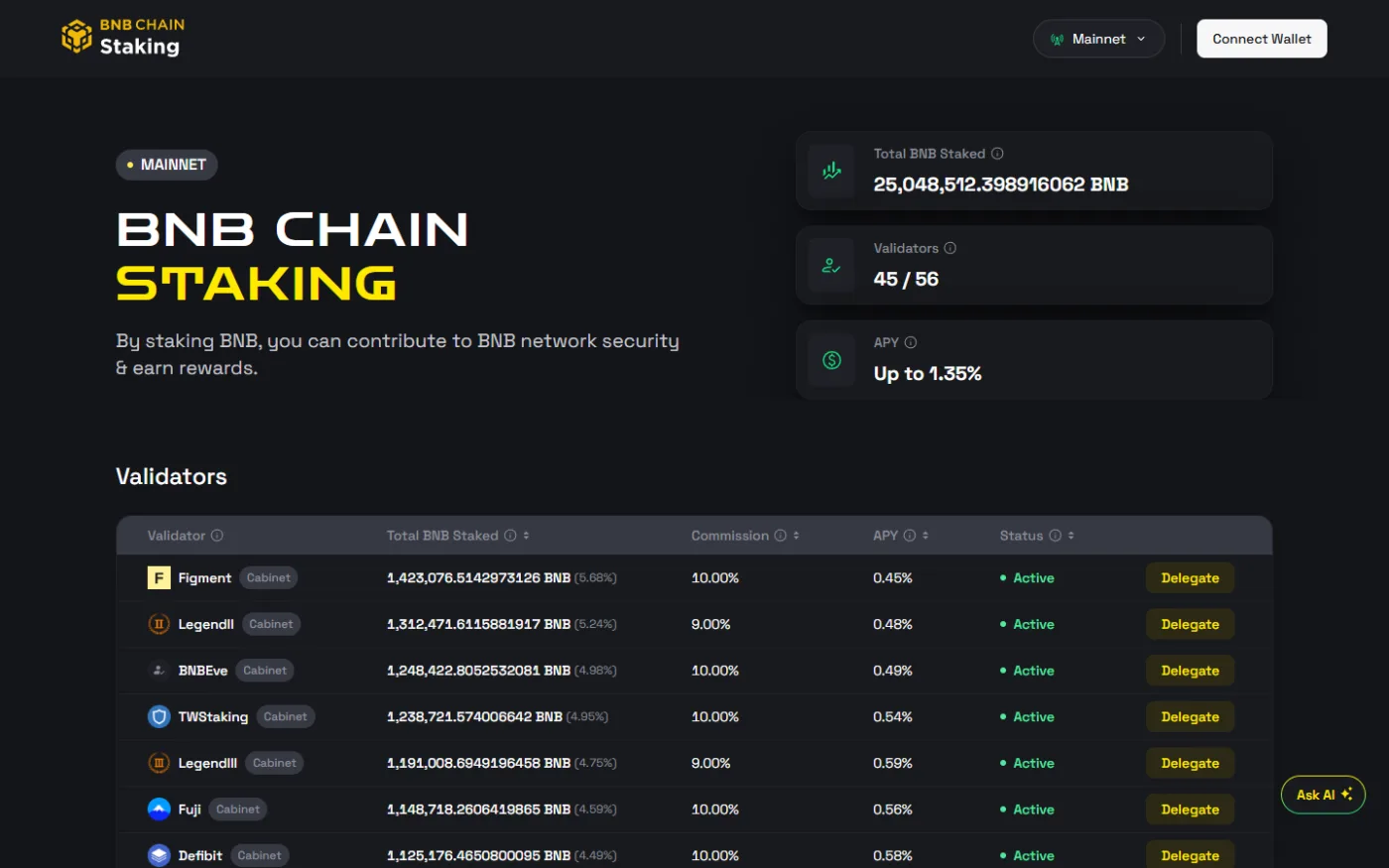This screenshot has height=868, width=1389.
Task: Click the Cabinet tag on TWStaking row
Action: coord(286,716)
